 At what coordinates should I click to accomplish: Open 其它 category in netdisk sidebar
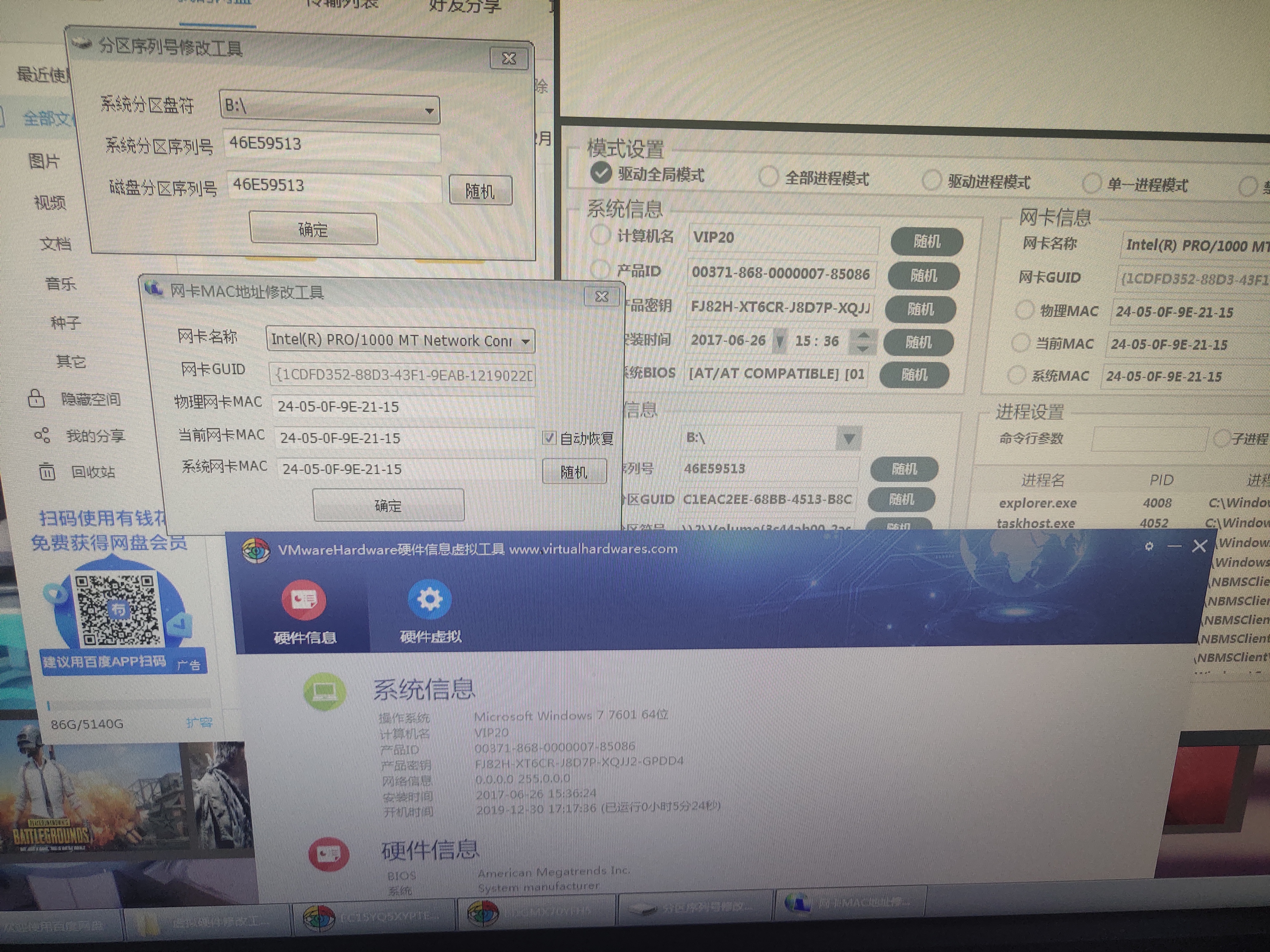point(71,361)
